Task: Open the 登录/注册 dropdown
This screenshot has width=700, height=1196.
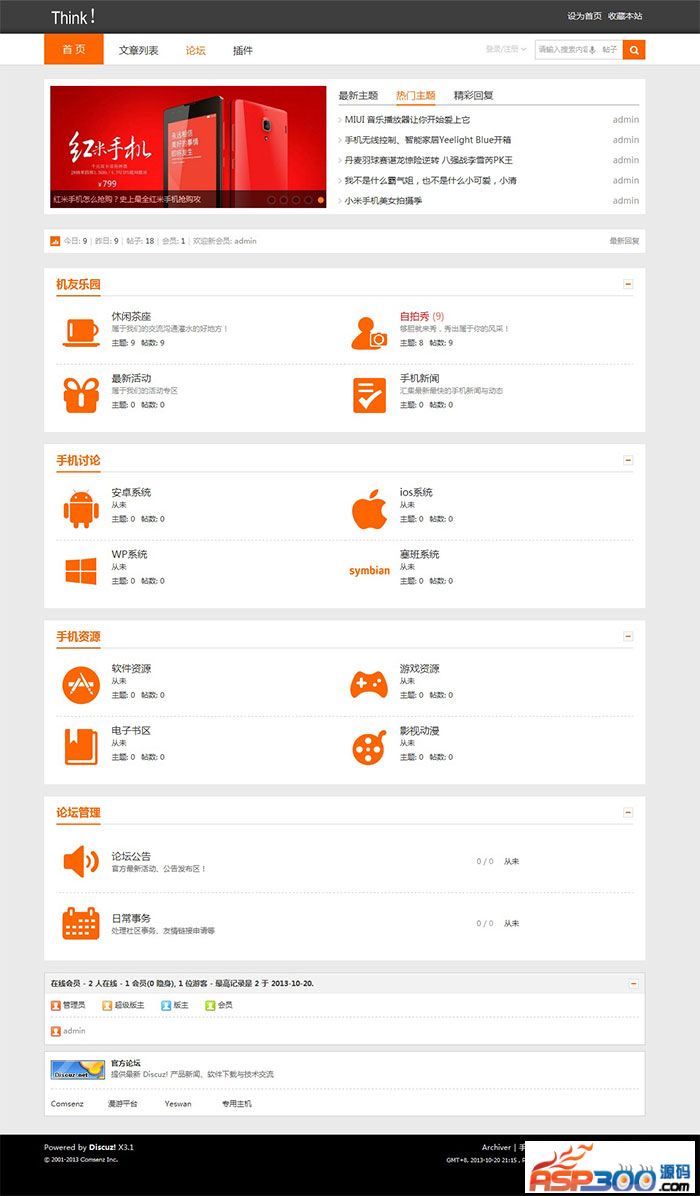Action: pos(506,49)
